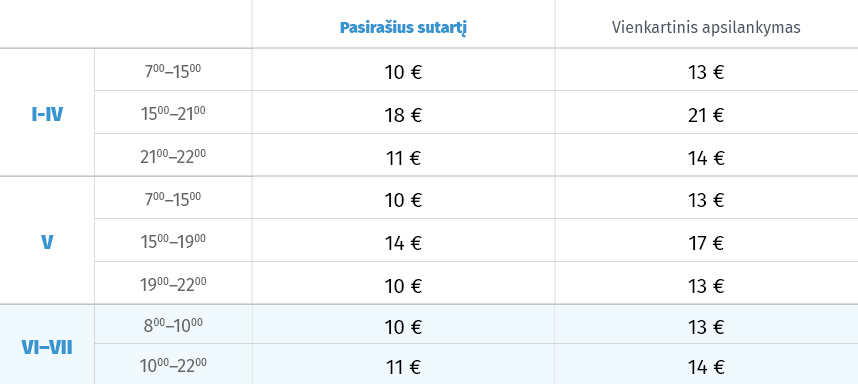
Task: Click the I-IV 15:00–21:00 time slot
Action: [173, 113]
